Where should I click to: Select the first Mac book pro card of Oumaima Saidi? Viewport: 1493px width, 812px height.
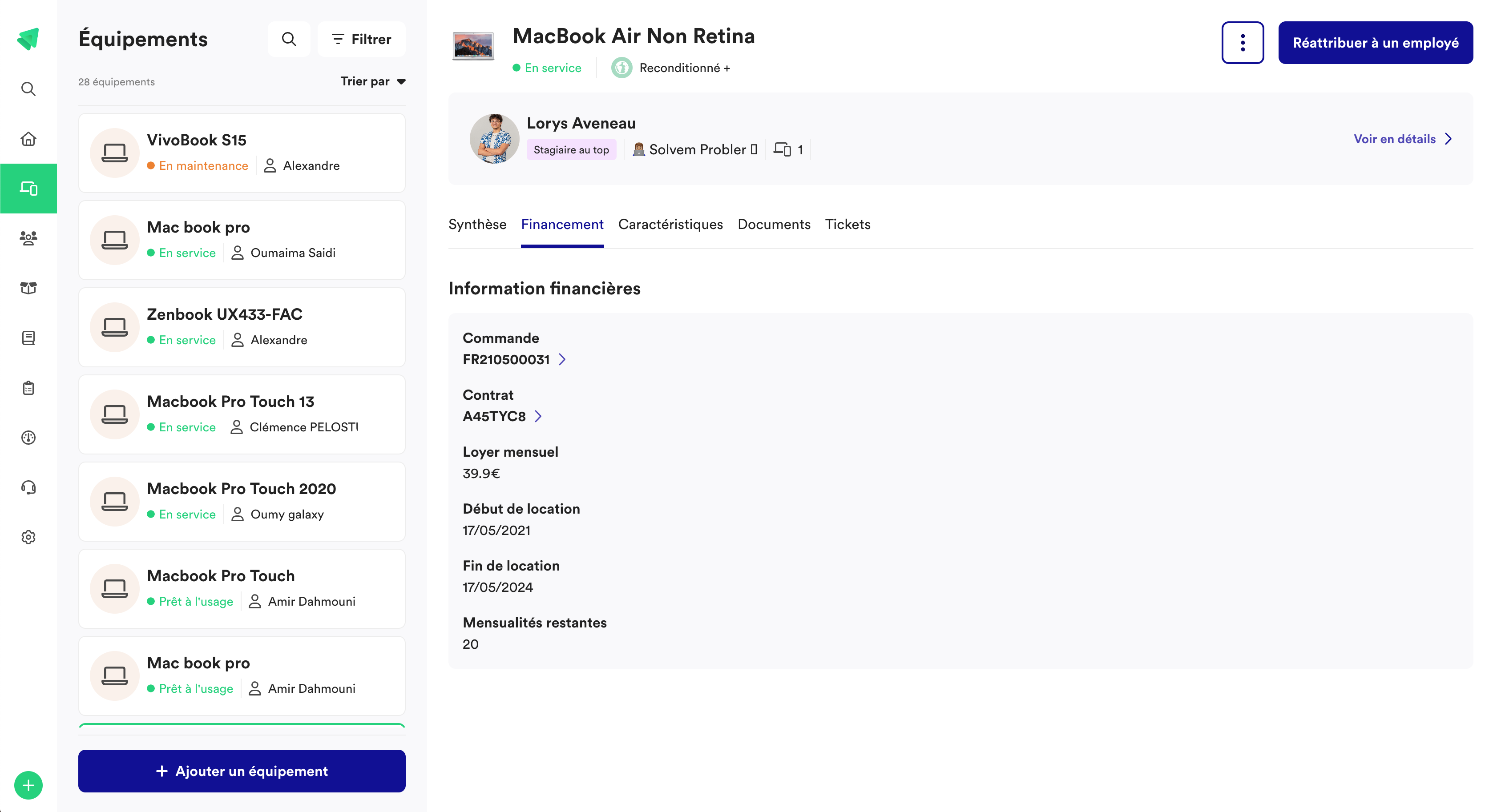coord(242,241)
